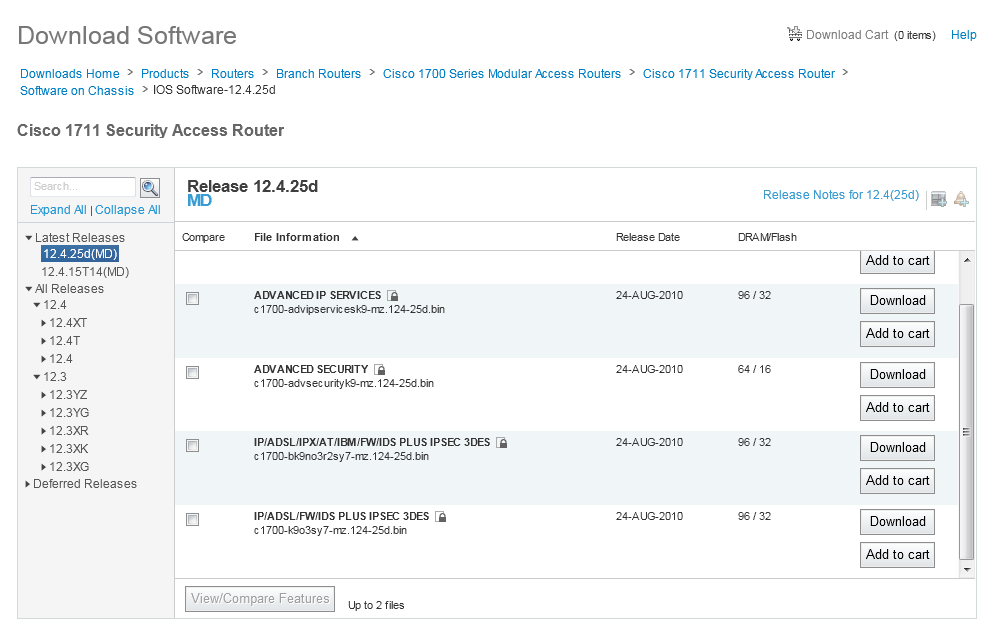Add ADVANCED IP SERVICES image to cart
Viewport: 988px width, 623px height.
coord(897,334)
